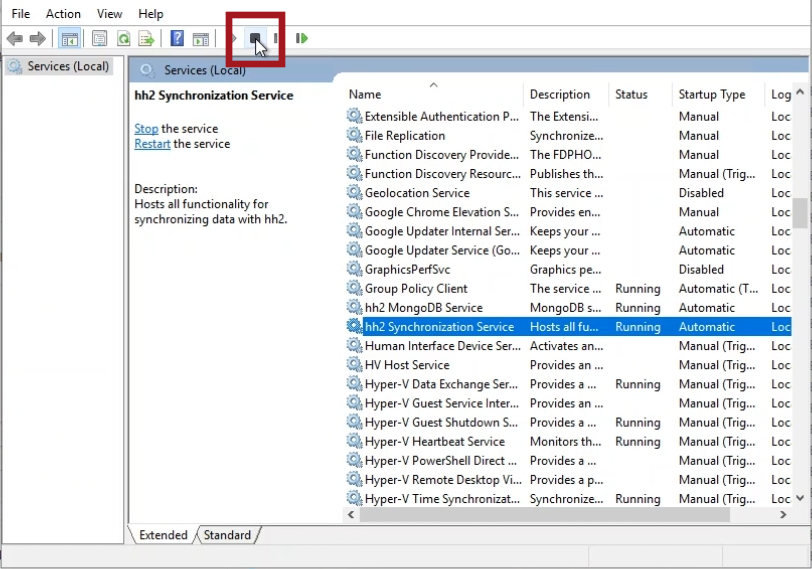Select the Google Updater Internal Ser... row

coord(568,231)
